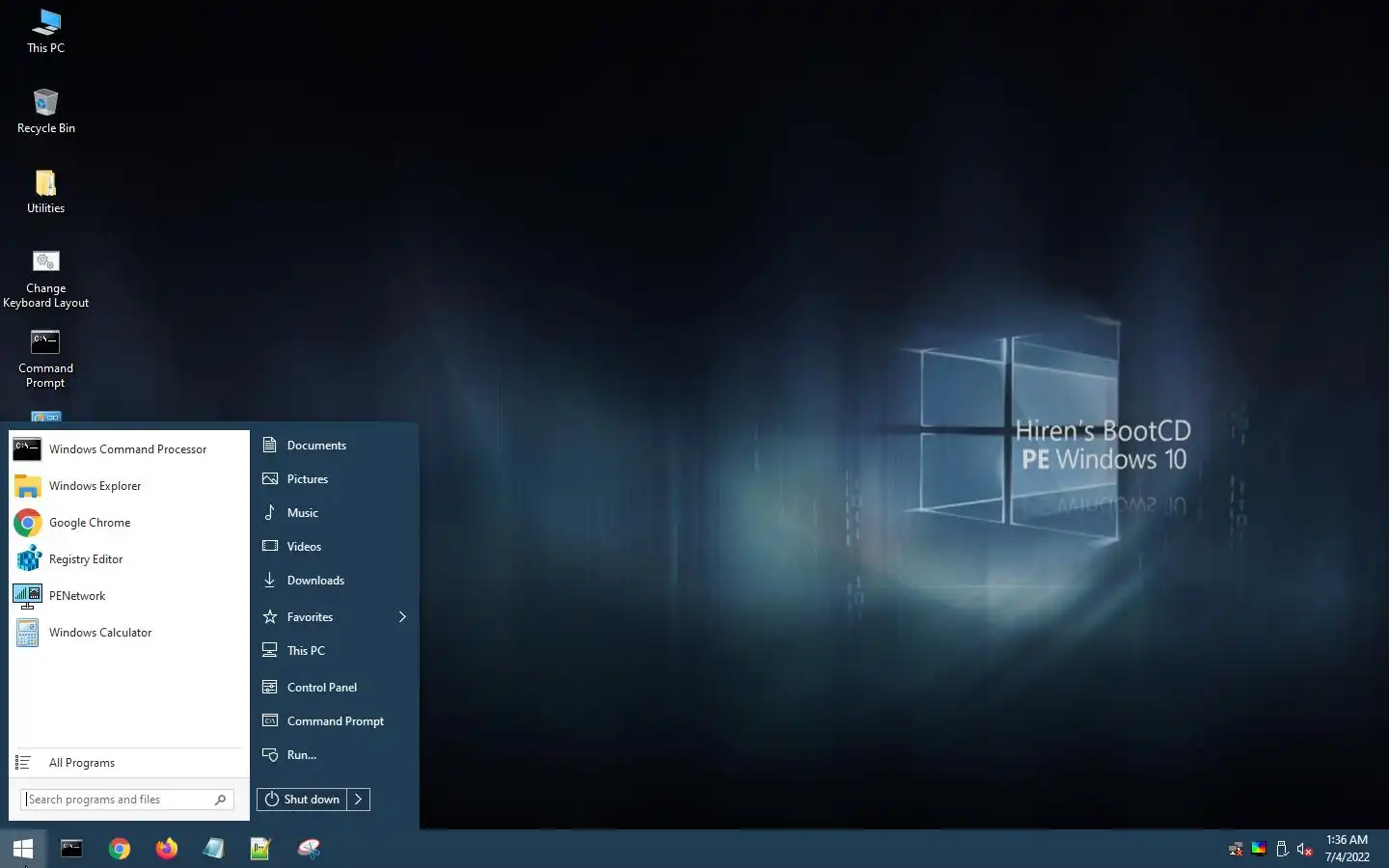Click the colorful display tray icon
The image size is (1389, 868).
click(1259, 849)
